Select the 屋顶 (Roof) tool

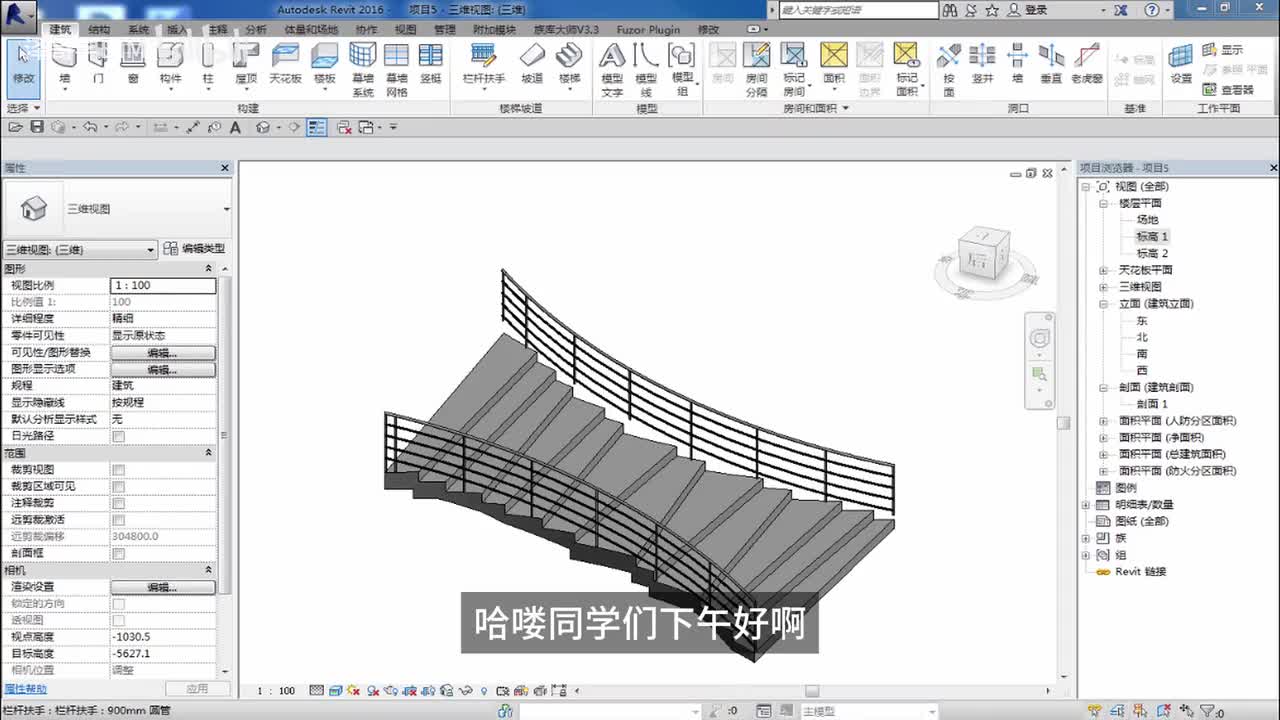[245, 64]
